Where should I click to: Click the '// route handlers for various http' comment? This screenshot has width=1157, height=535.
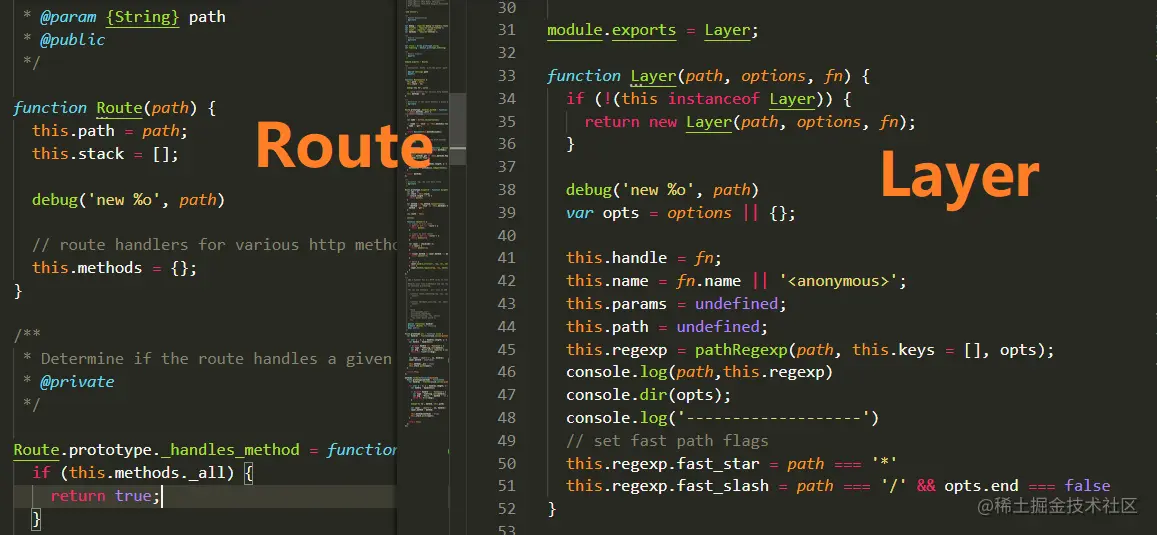click(x=215, y=245)
